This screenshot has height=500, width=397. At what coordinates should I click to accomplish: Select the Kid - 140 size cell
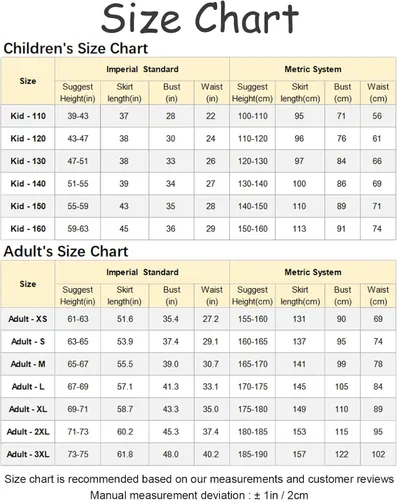click(x=28, y=184)
